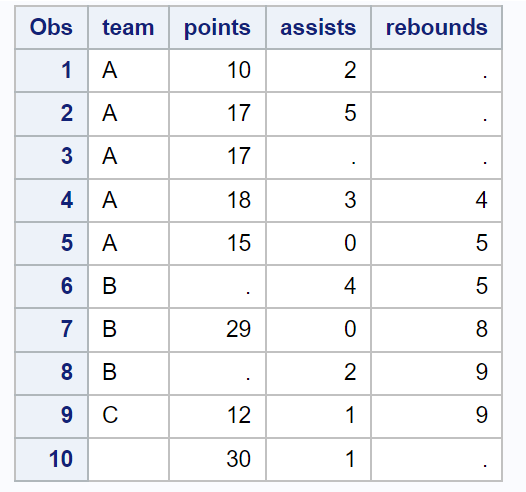Screen dimensions: 526x492
Task: Click team C cell in row 9
Action: click(128, 416)
